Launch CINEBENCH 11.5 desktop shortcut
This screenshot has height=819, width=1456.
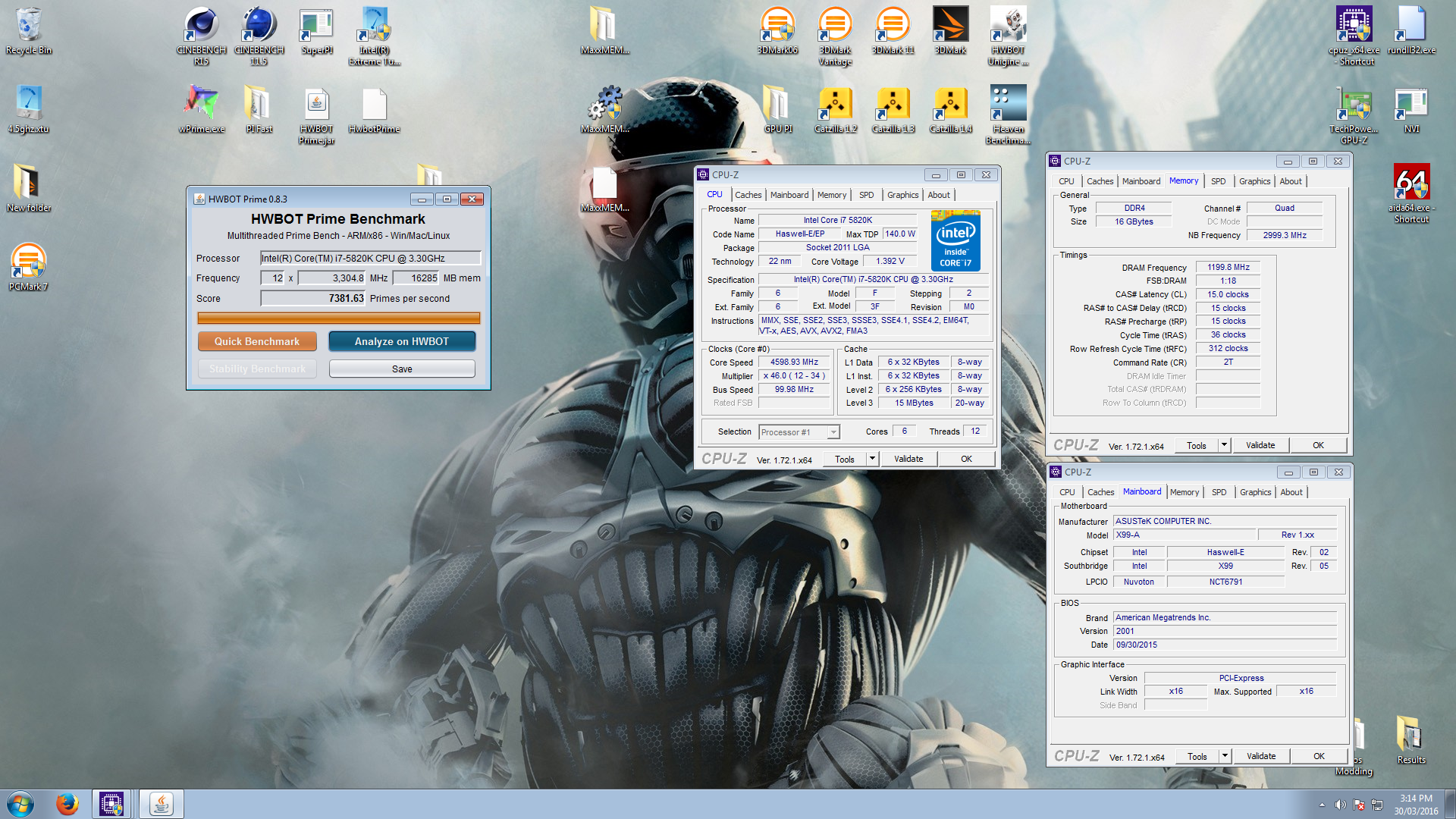point(259,36)
